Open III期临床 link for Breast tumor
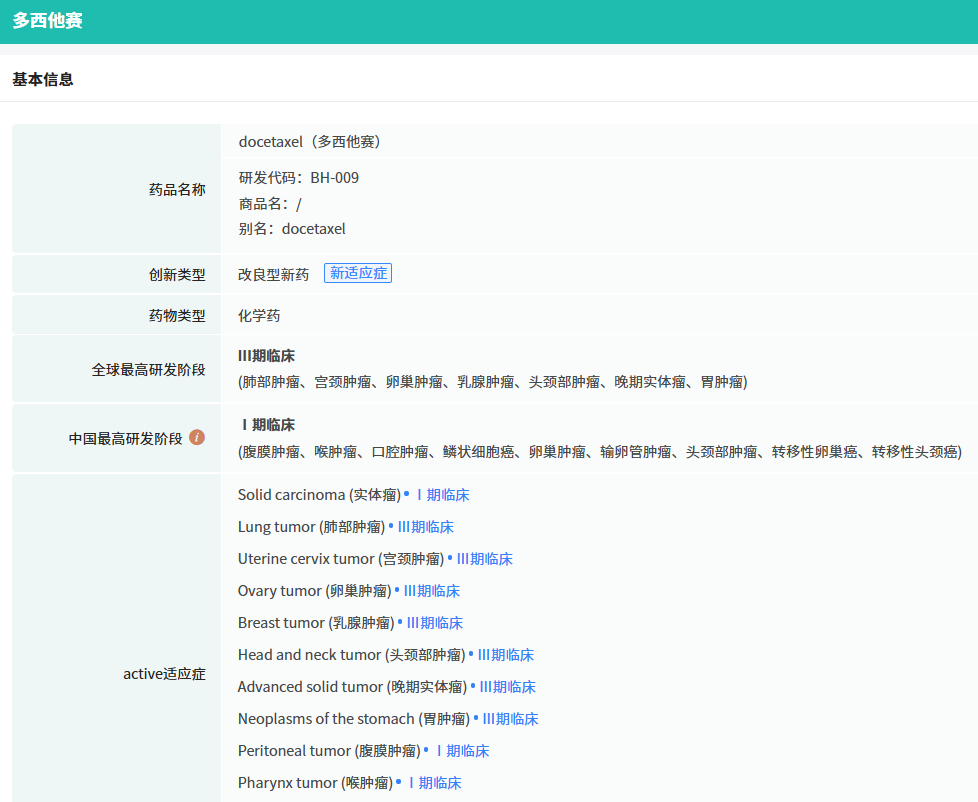Screen dimensions: 978x802 pos(435,623)
